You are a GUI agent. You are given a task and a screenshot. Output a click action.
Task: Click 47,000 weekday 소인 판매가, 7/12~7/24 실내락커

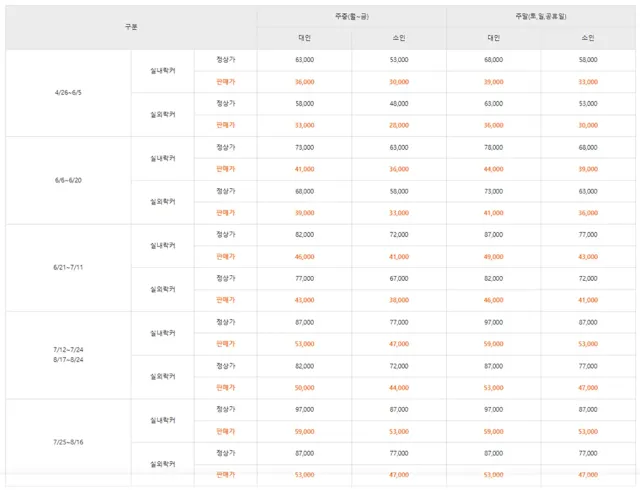click(399, 344)
